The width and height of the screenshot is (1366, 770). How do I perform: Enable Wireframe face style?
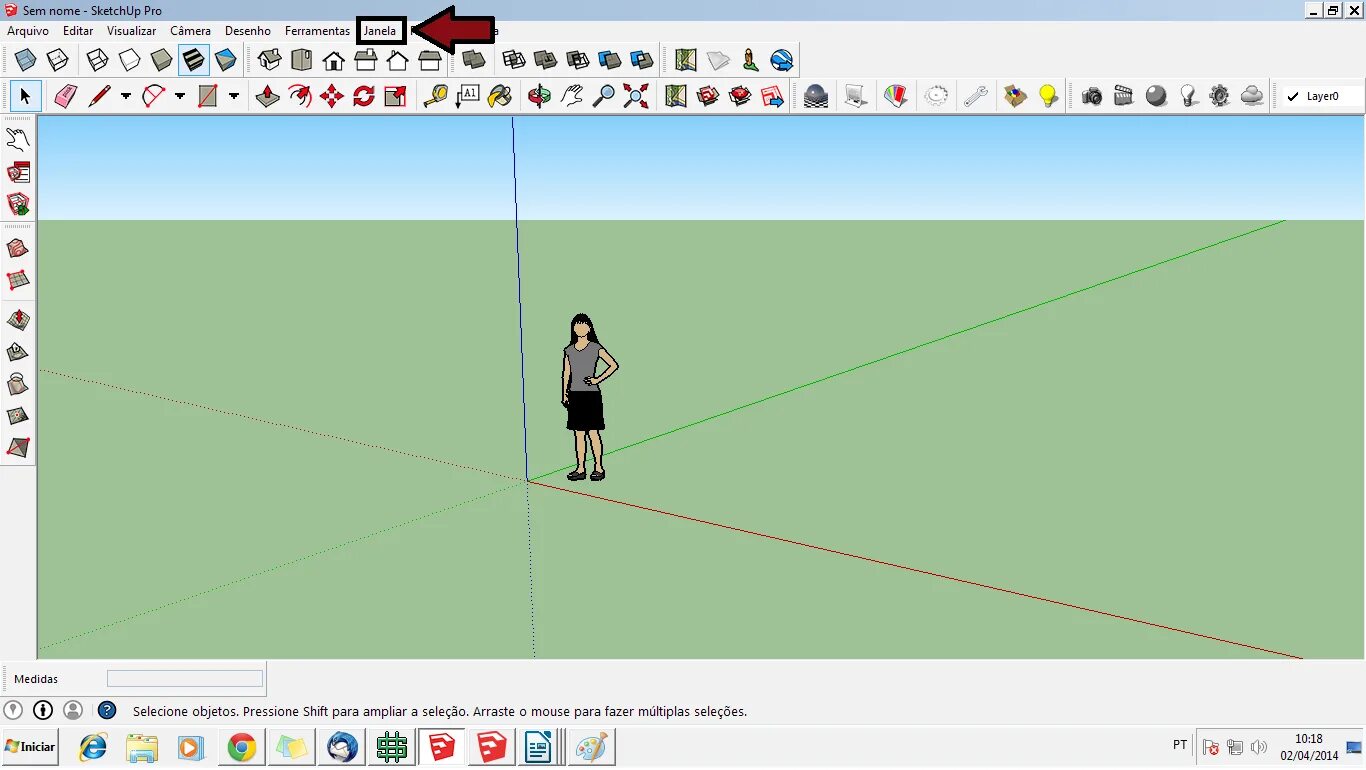(x=97, y=60)
